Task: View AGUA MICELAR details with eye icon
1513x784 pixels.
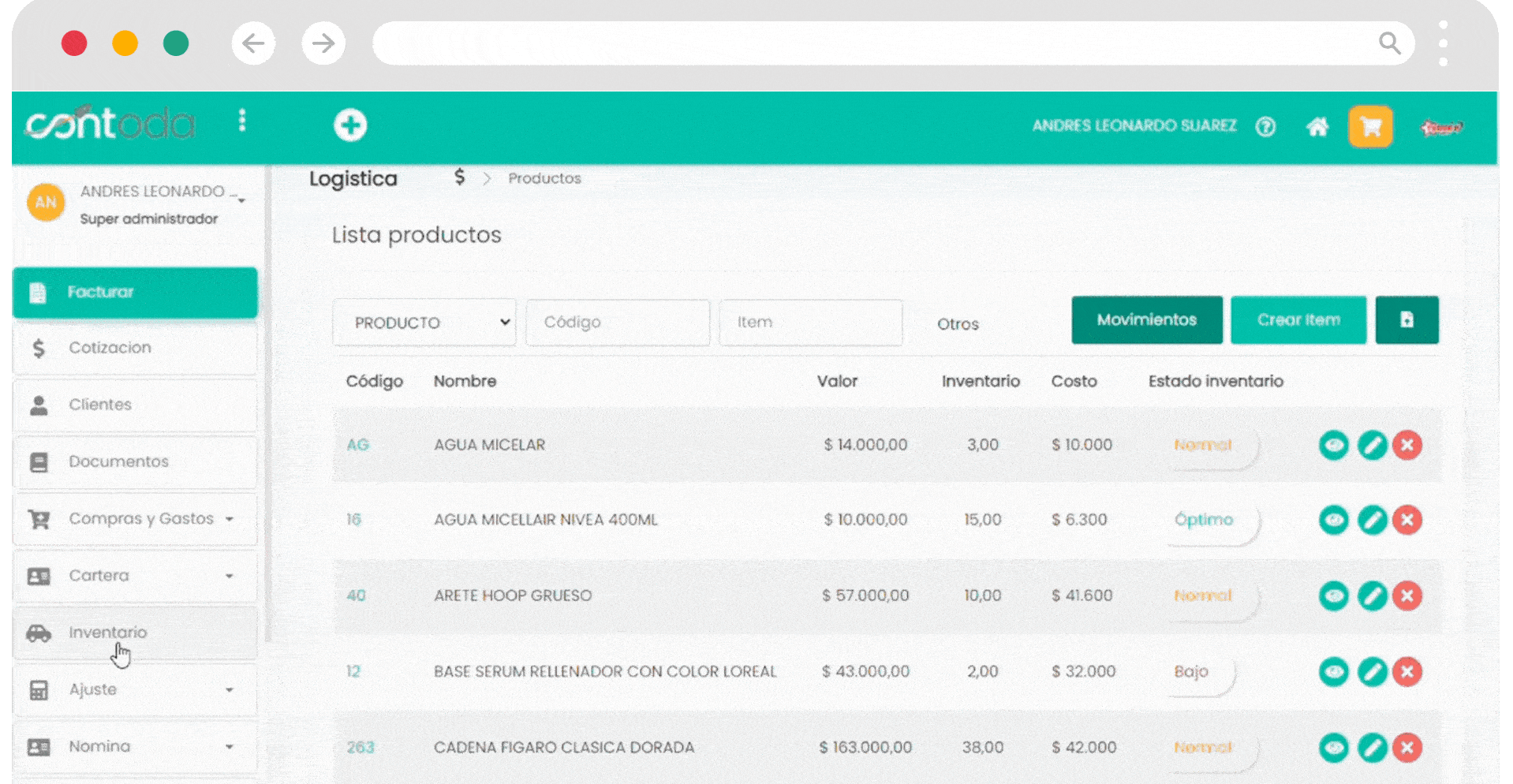Action: 1333,445
